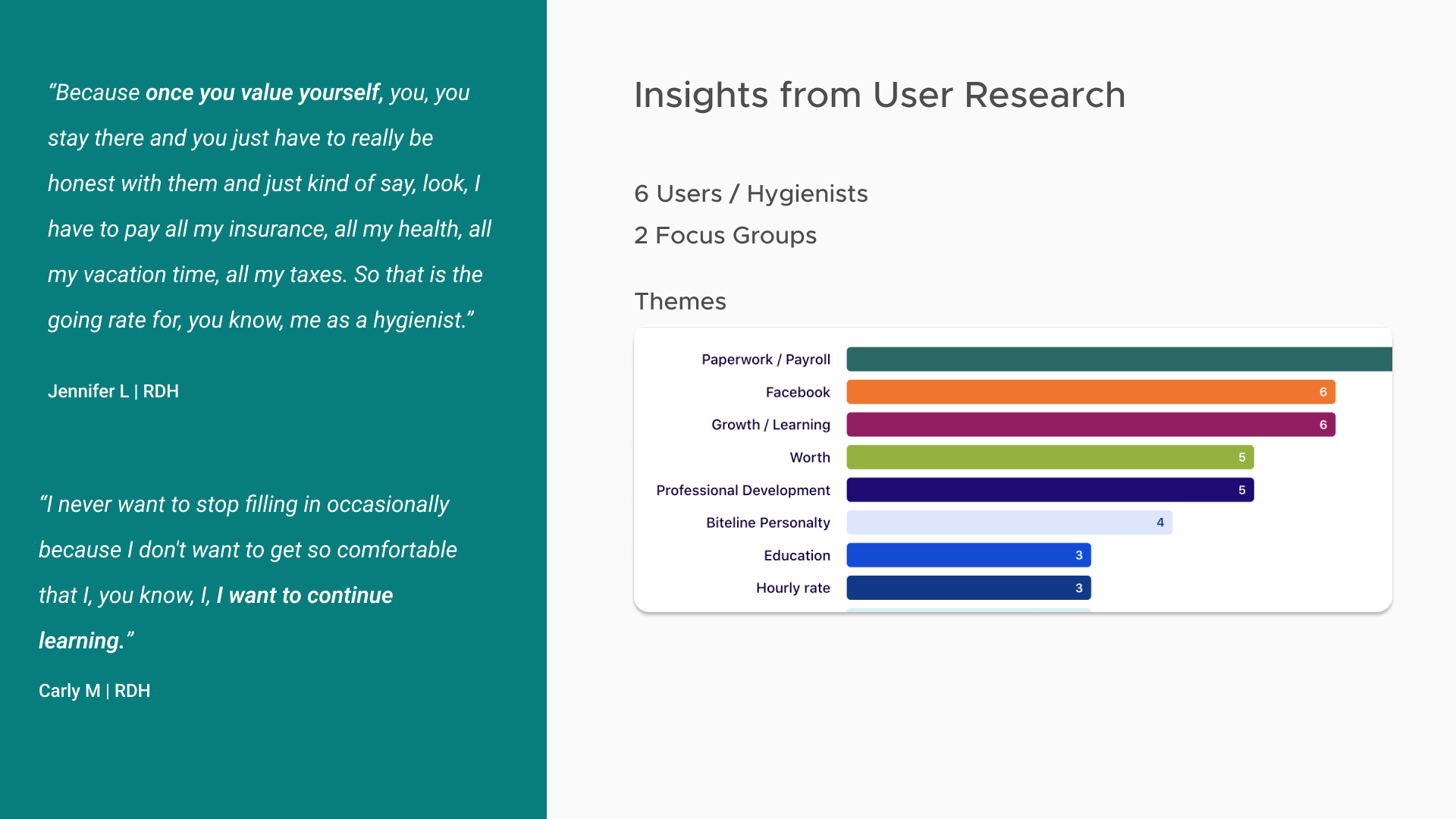
Task: Select the magenta Growth / Learning bar
Action: [x=1090, y=425]
